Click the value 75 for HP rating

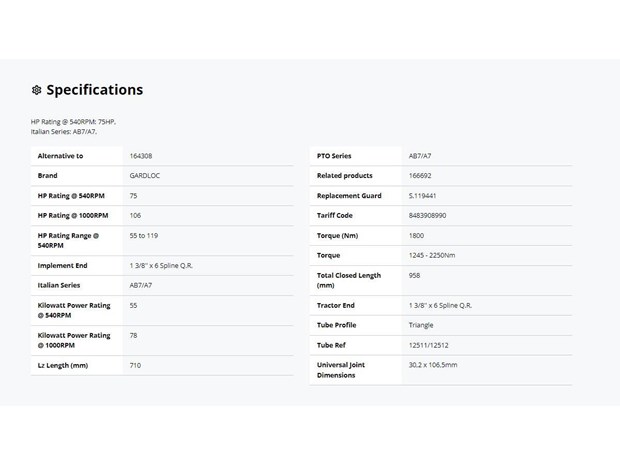(133, 196)
